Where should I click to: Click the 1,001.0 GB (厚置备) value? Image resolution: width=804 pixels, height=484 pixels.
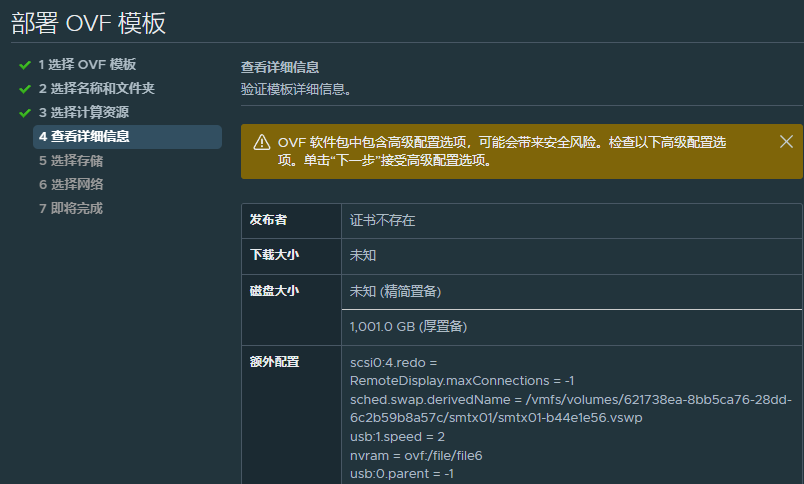coord(409,327)
